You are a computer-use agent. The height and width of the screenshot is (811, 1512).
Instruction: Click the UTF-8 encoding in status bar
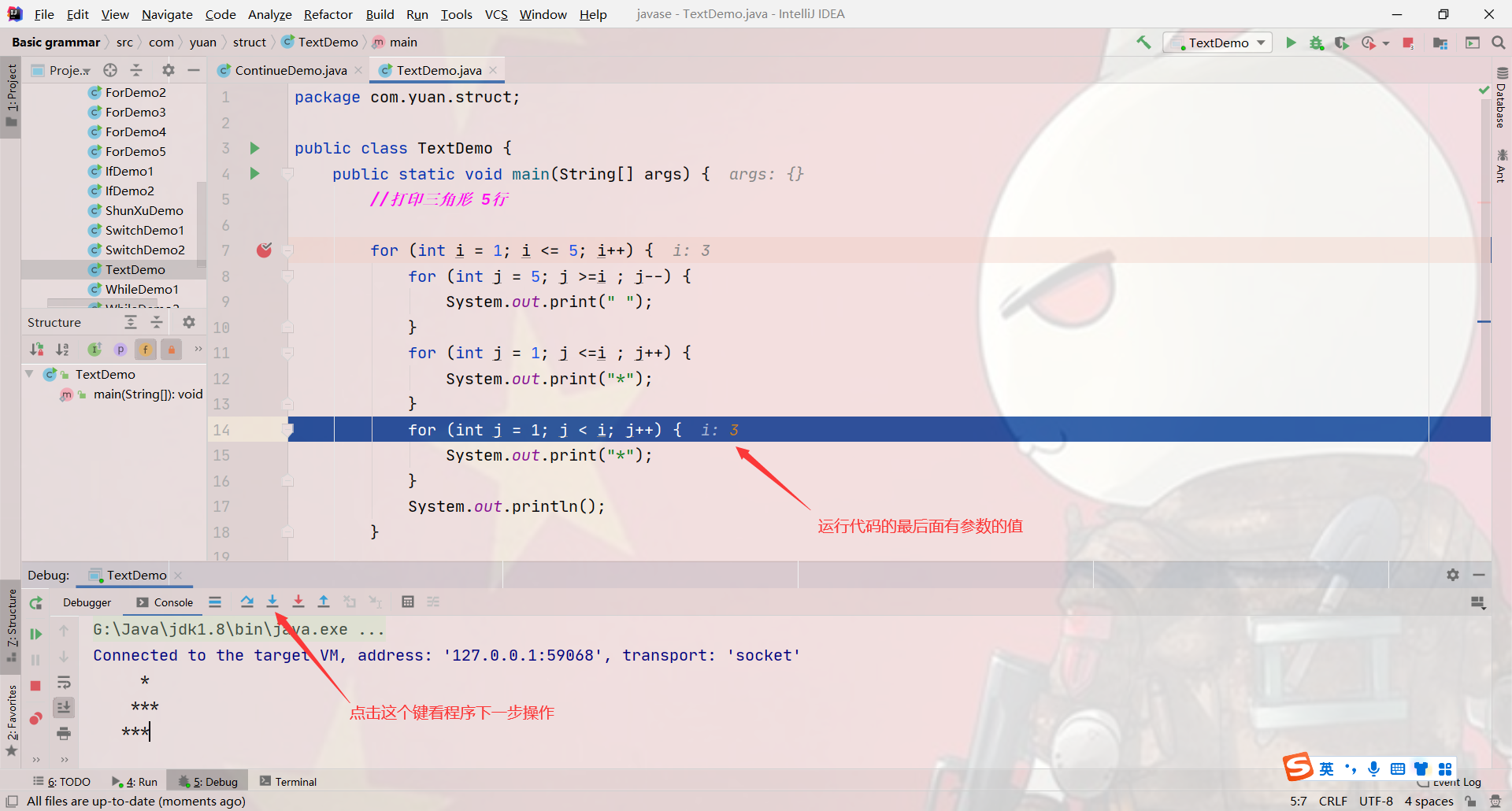point(1376,801)
